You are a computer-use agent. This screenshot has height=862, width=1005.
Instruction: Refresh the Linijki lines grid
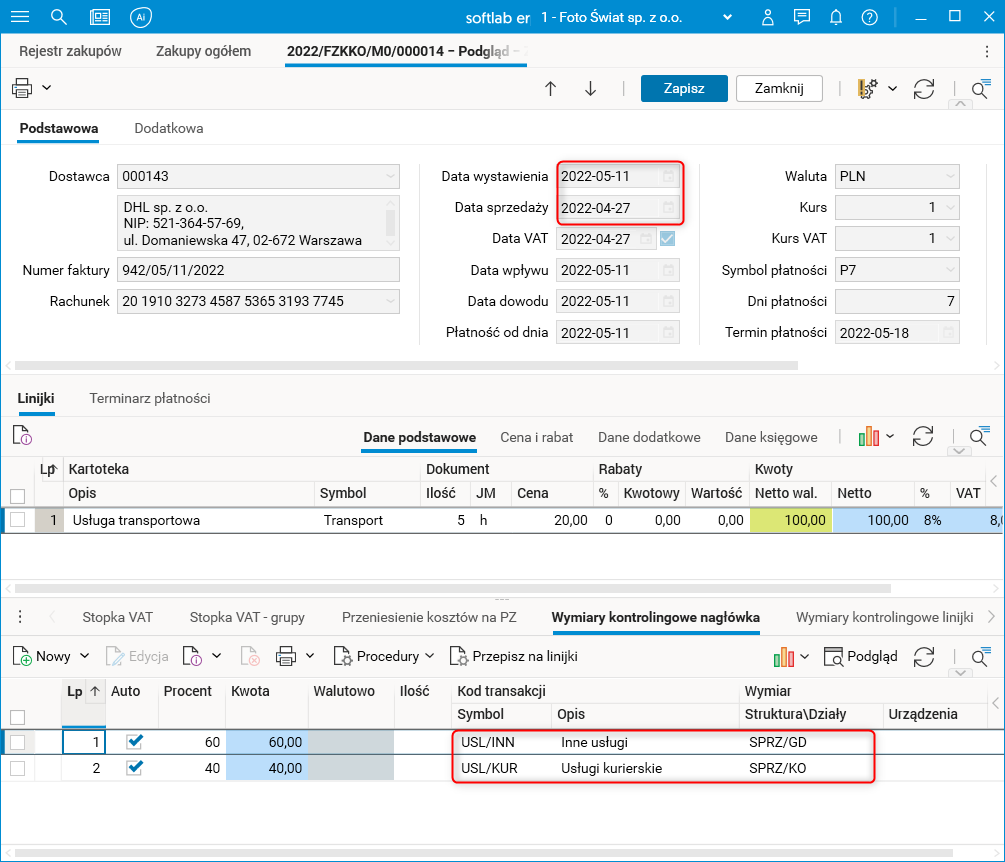click(x=922, y=436)
